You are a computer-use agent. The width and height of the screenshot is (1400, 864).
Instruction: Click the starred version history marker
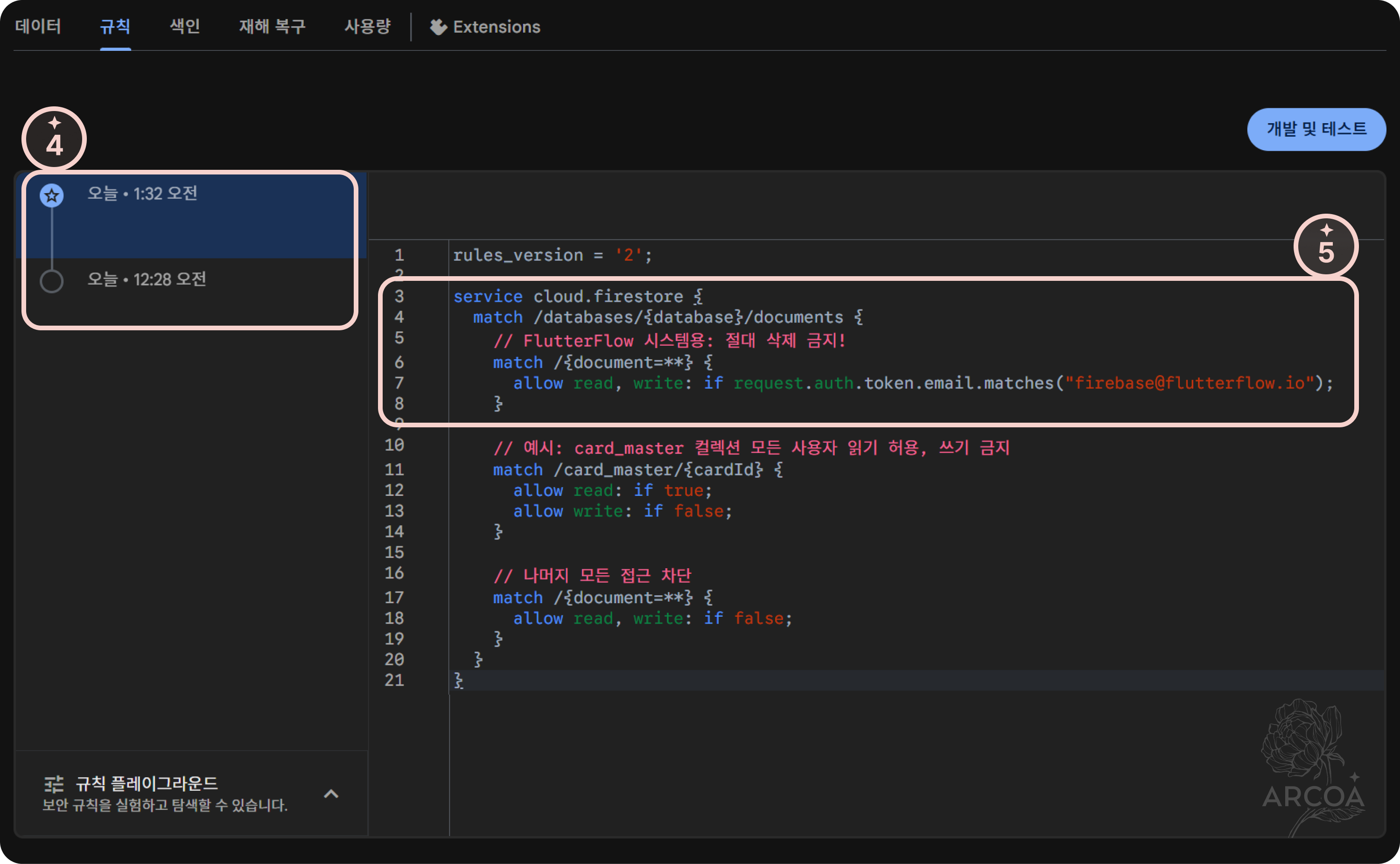click(x=51, y=195)
